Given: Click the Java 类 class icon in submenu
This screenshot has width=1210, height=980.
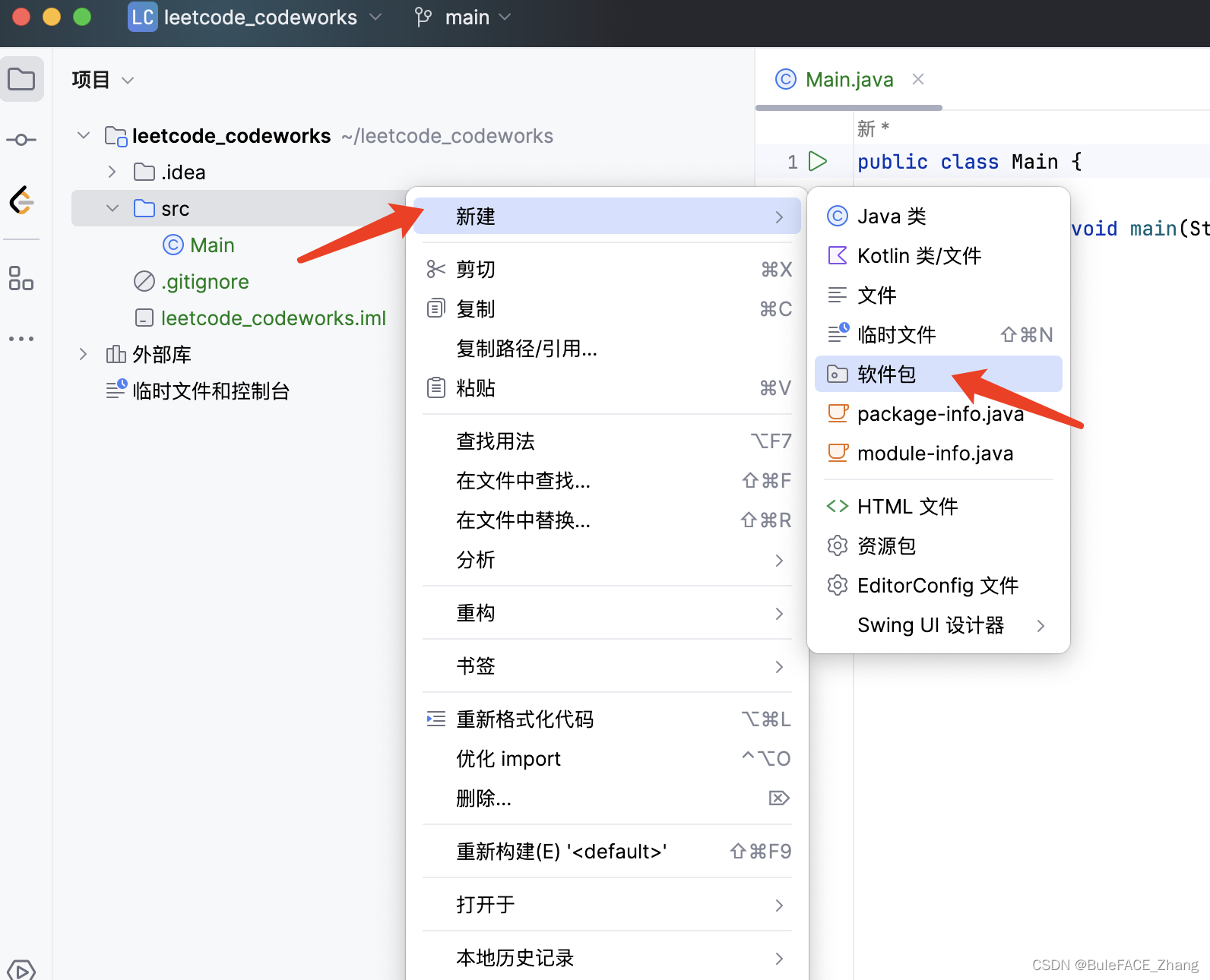Looking at the screenshot, I should [837, 216].
